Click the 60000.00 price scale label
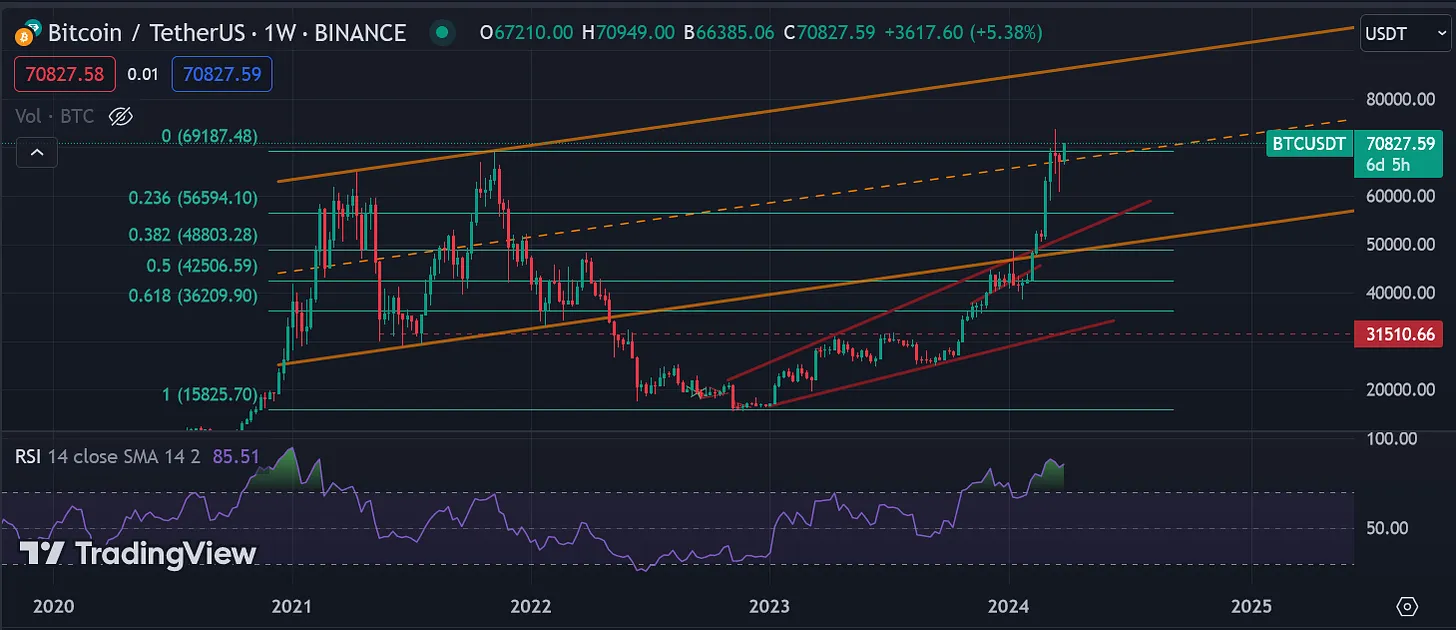The image size is (1456, 630). [x=1399, y=196]
